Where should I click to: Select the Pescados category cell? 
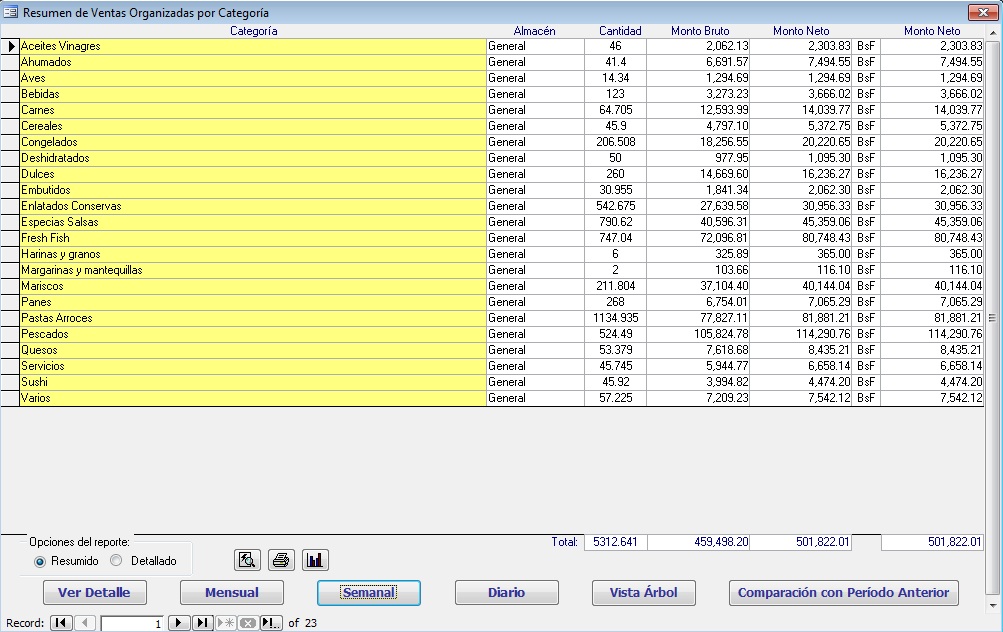(253, 334)
